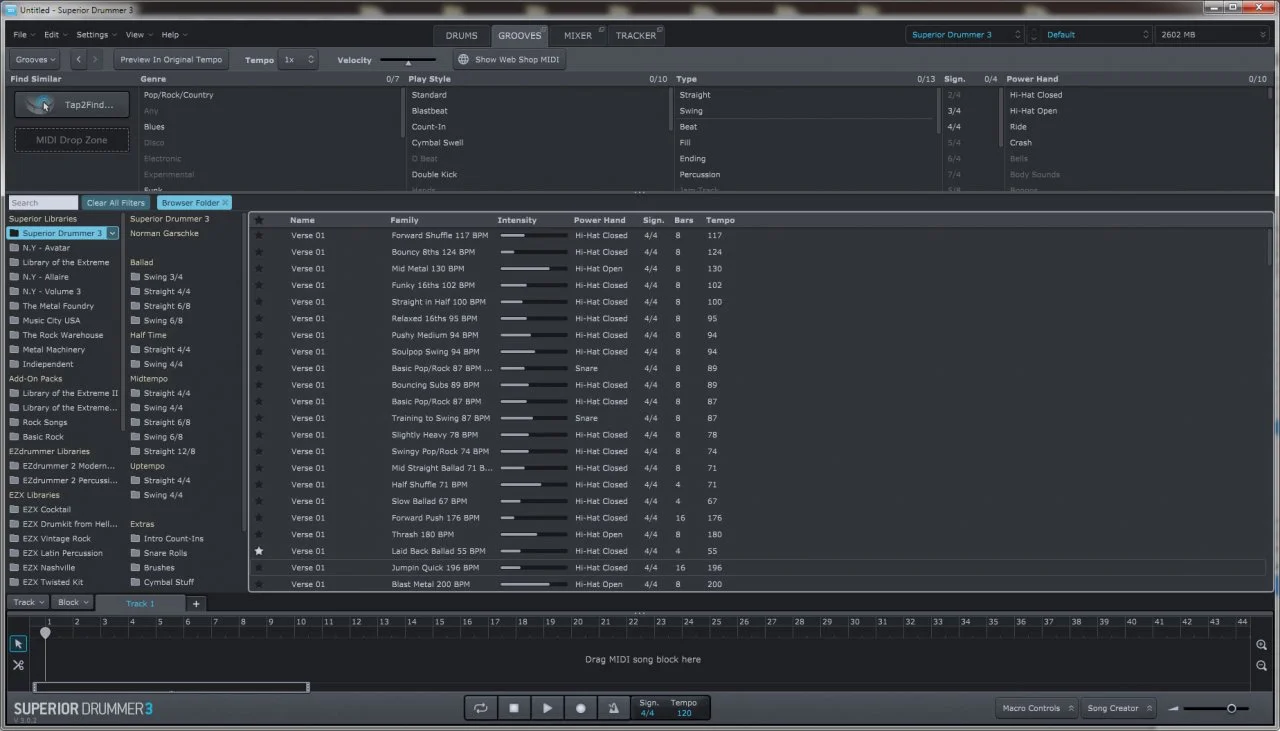Toggle favorite star for Thrash 180 BPM
The height and width of the screenshot is (731, 1280).
point(259,534)
